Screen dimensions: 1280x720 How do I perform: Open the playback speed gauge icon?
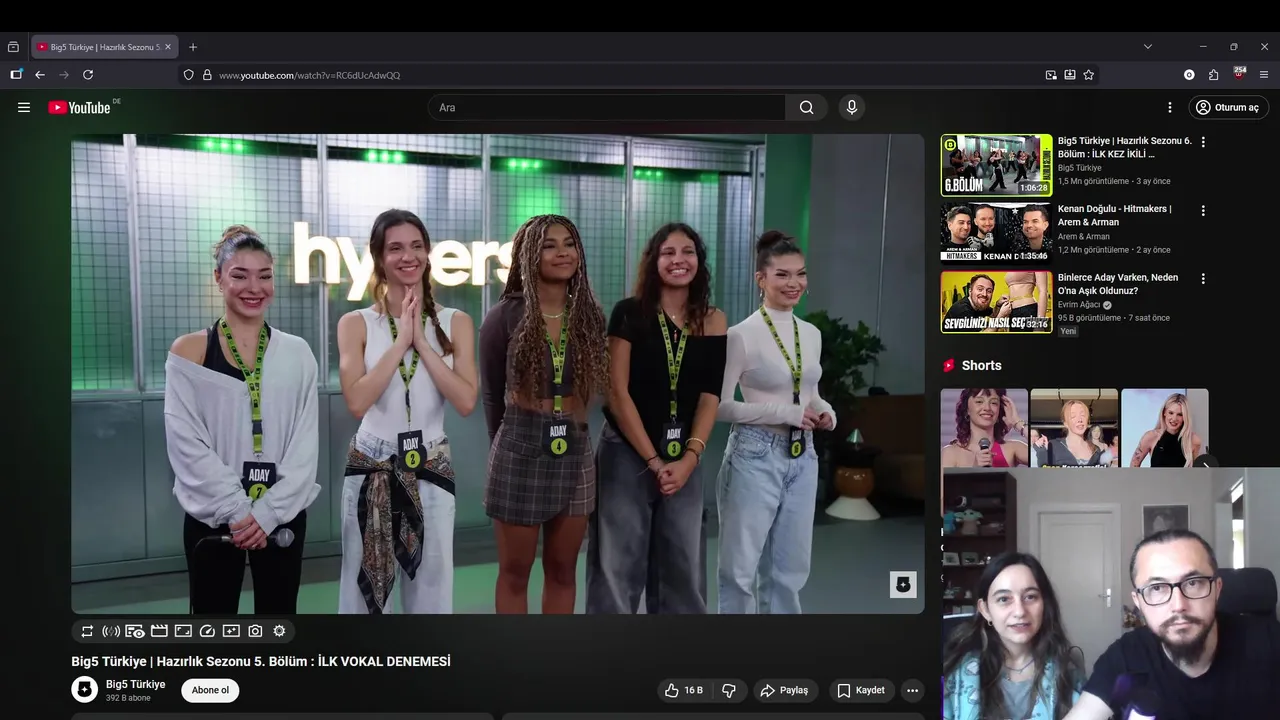pos(207,631)
